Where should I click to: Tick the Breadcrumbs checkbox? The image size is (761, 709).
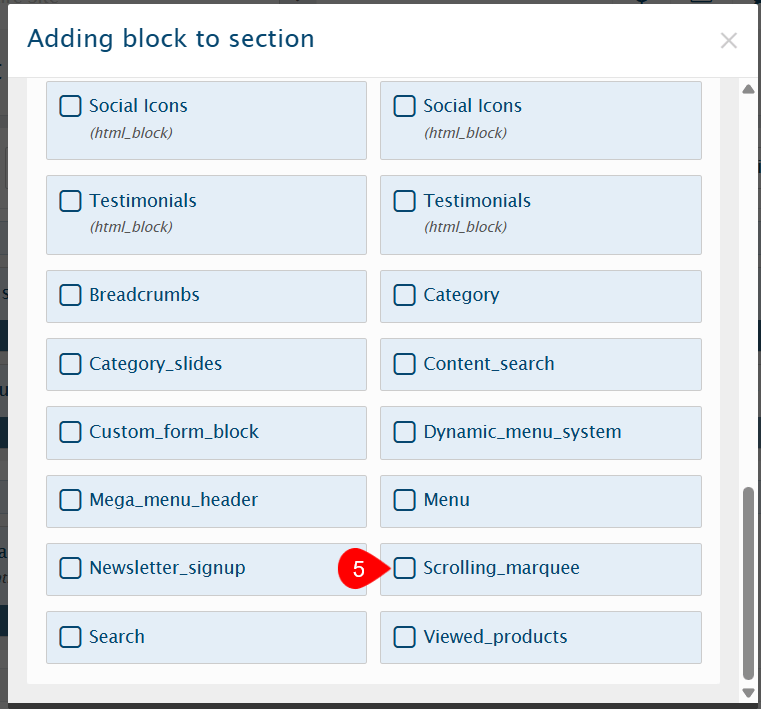[x=70, y=295]
